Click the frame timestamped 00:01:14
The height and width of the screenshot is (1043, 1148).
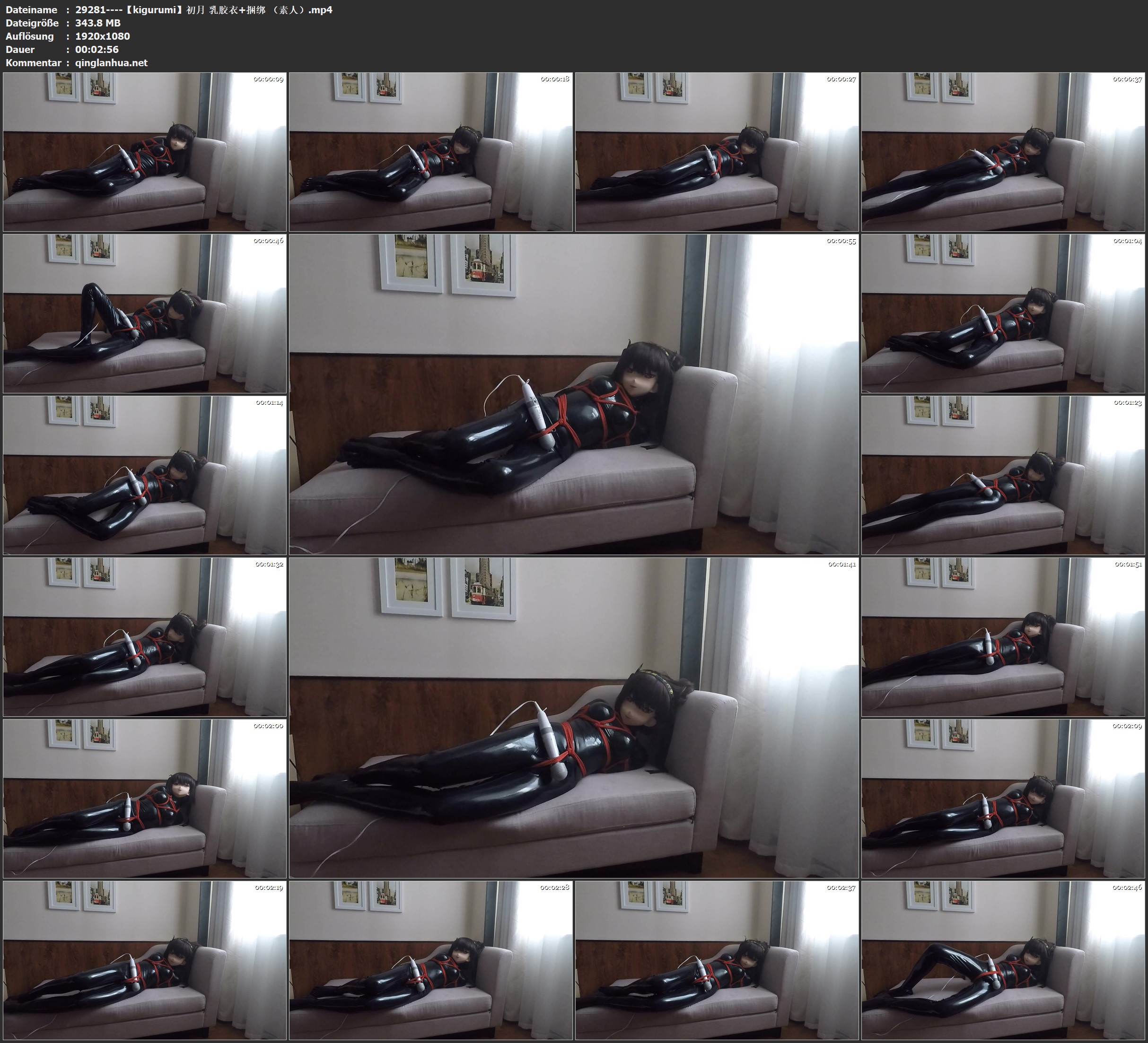pyautogui.click(x=145, y=475)
